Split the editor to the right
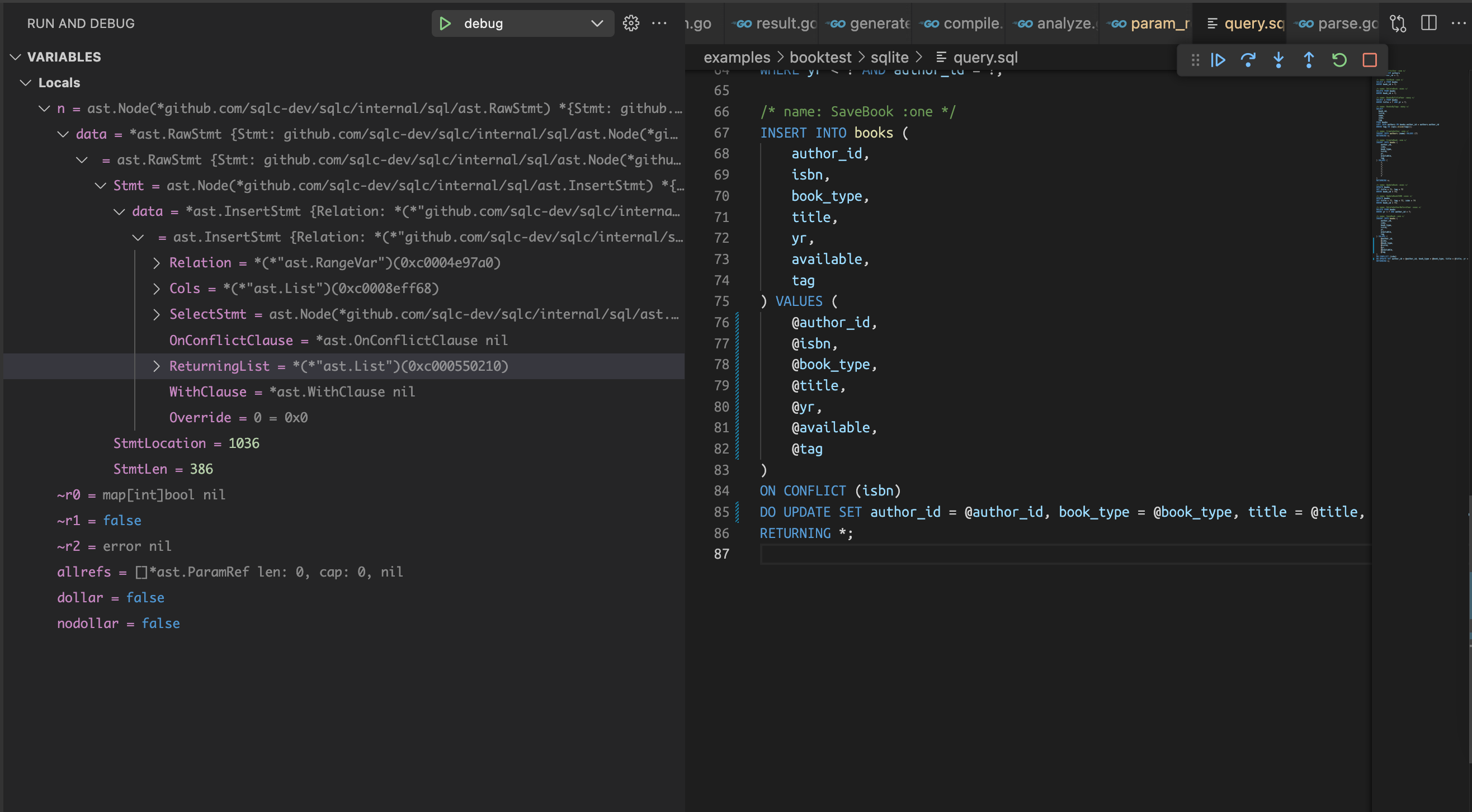This screenshot has height=812, width=1472. tap(1428, 23)
